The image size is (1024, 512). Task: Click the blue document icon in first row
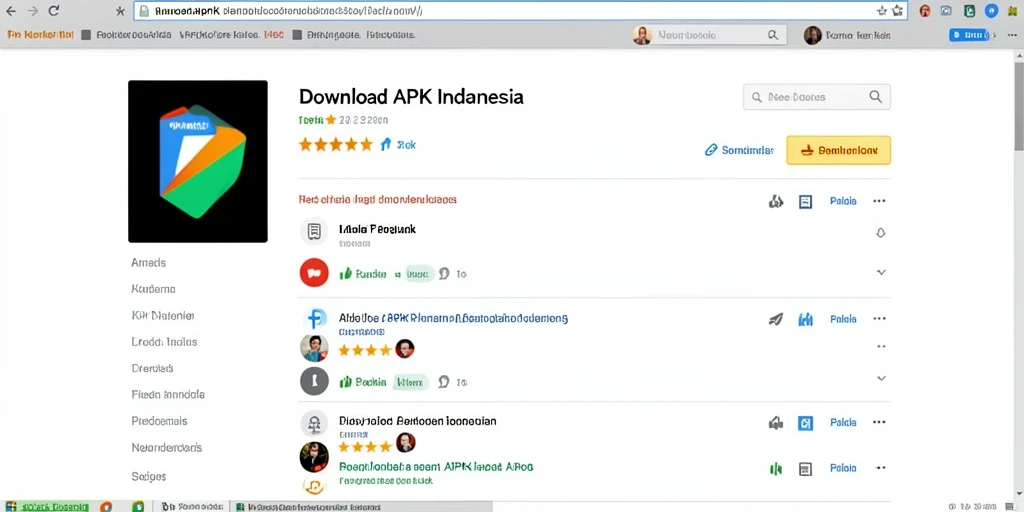click(806, 201)
